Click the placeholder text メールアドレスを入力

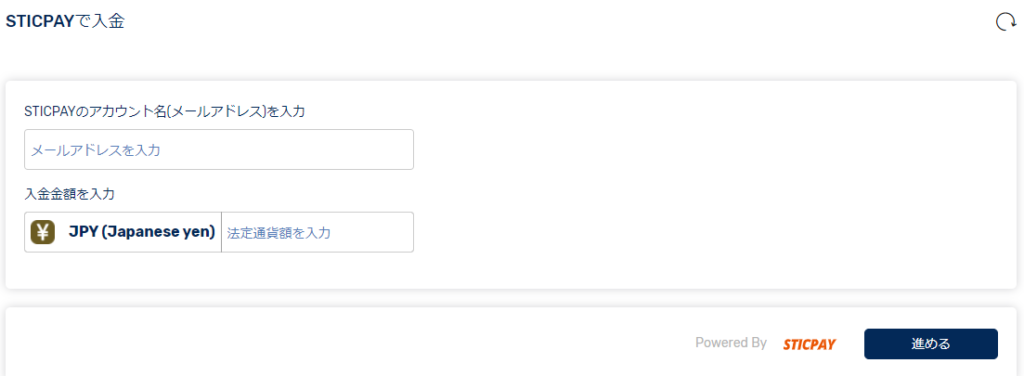click(x=95, y=150)
